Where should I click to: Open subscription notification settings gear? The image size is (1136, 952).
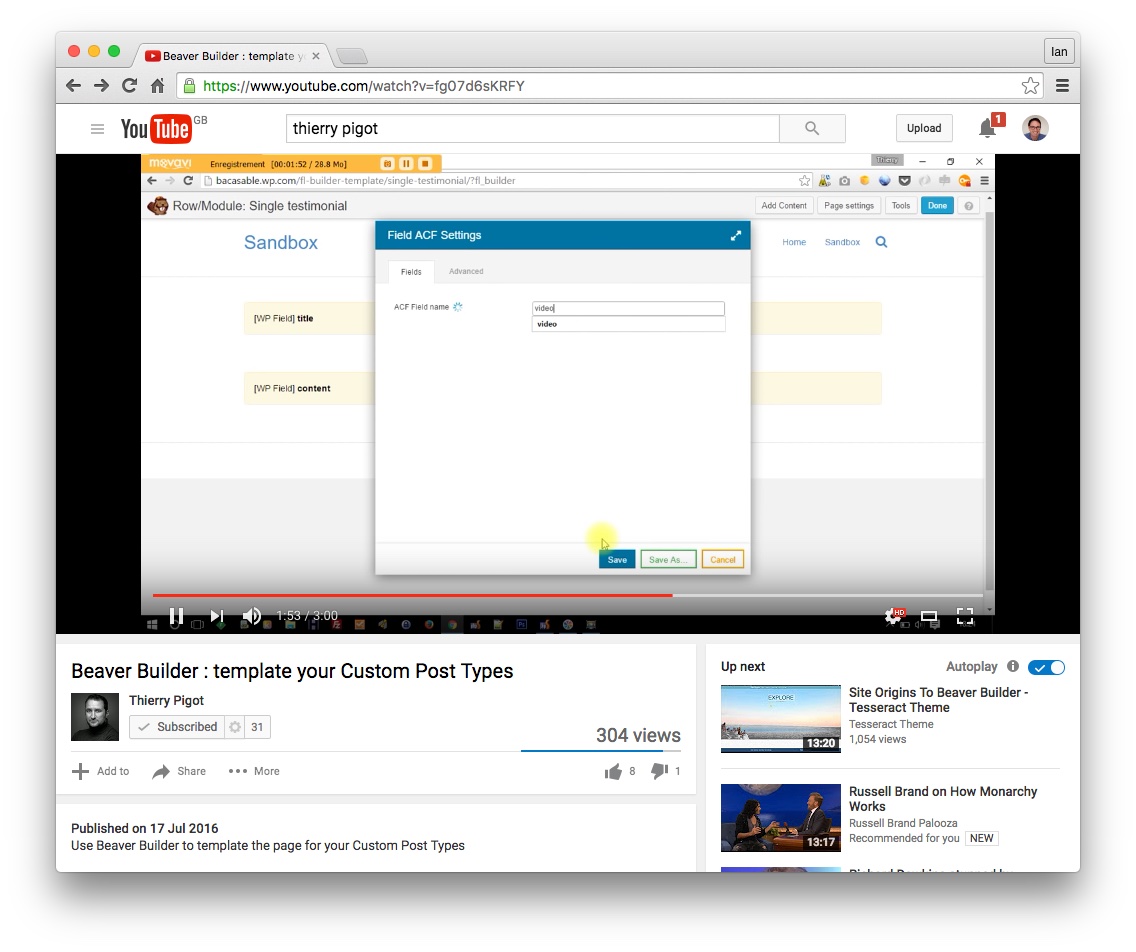pyautogui.click(x=235, y=727)
